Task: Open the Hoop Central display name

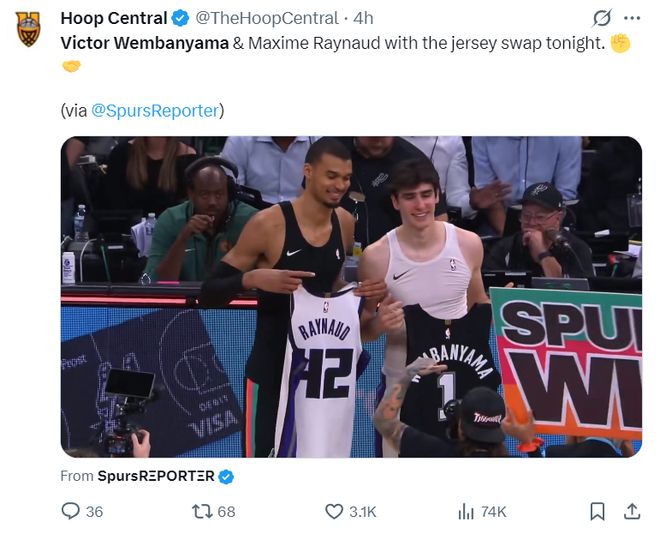Action: point(115,18)
